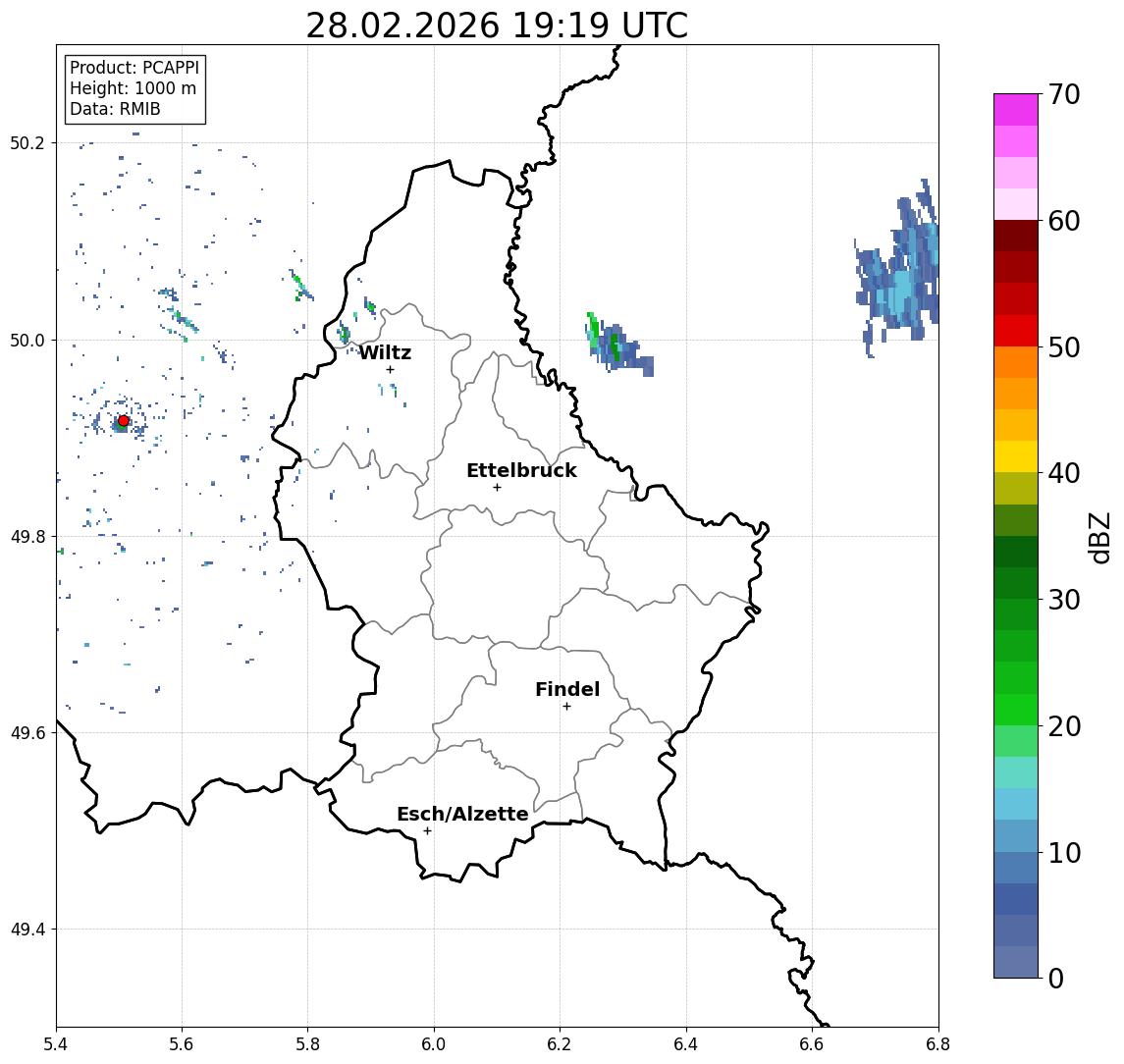Click the orange 50 dBZ colorbar segment
This screenshot has height=1064, width=1124.
1016,362
